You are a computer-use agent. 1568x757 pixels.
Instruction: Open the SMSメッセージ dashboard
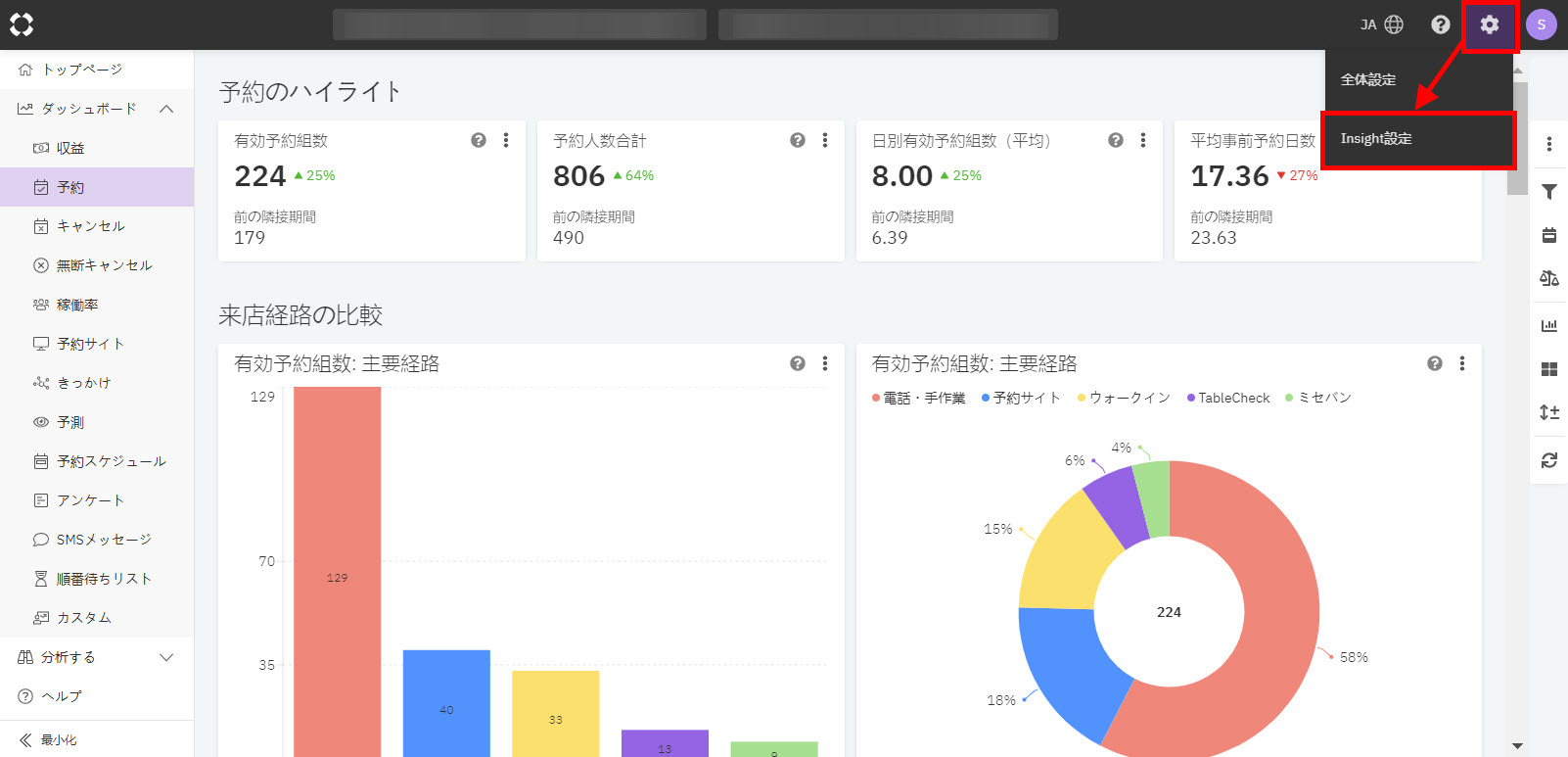(x=96, y=540)
